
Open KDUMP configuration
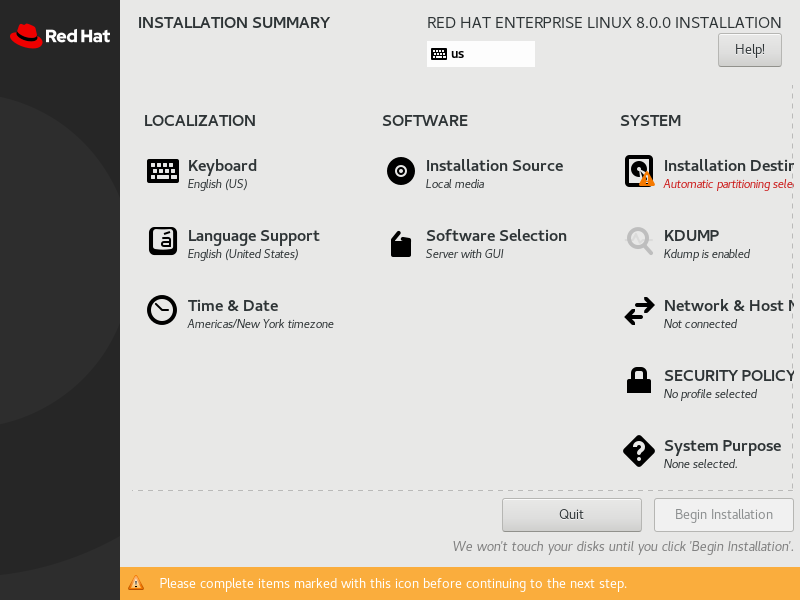[691, 236]
